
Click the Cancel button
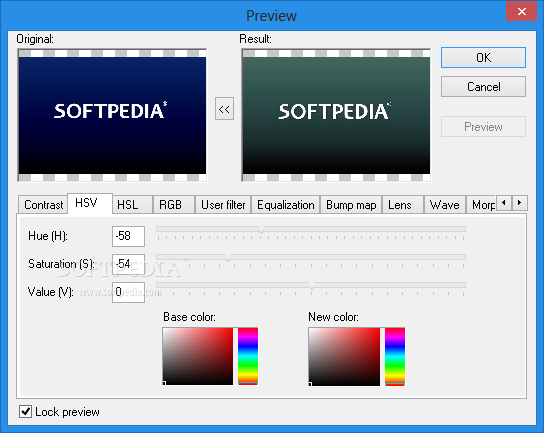(x=483, y=87)
